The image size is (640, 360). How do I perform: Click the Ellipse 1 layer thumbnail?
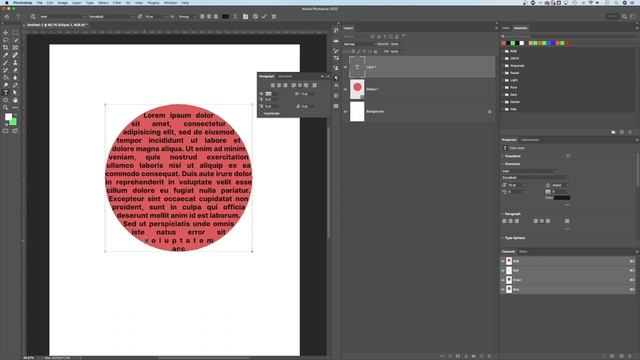(357, 89)
